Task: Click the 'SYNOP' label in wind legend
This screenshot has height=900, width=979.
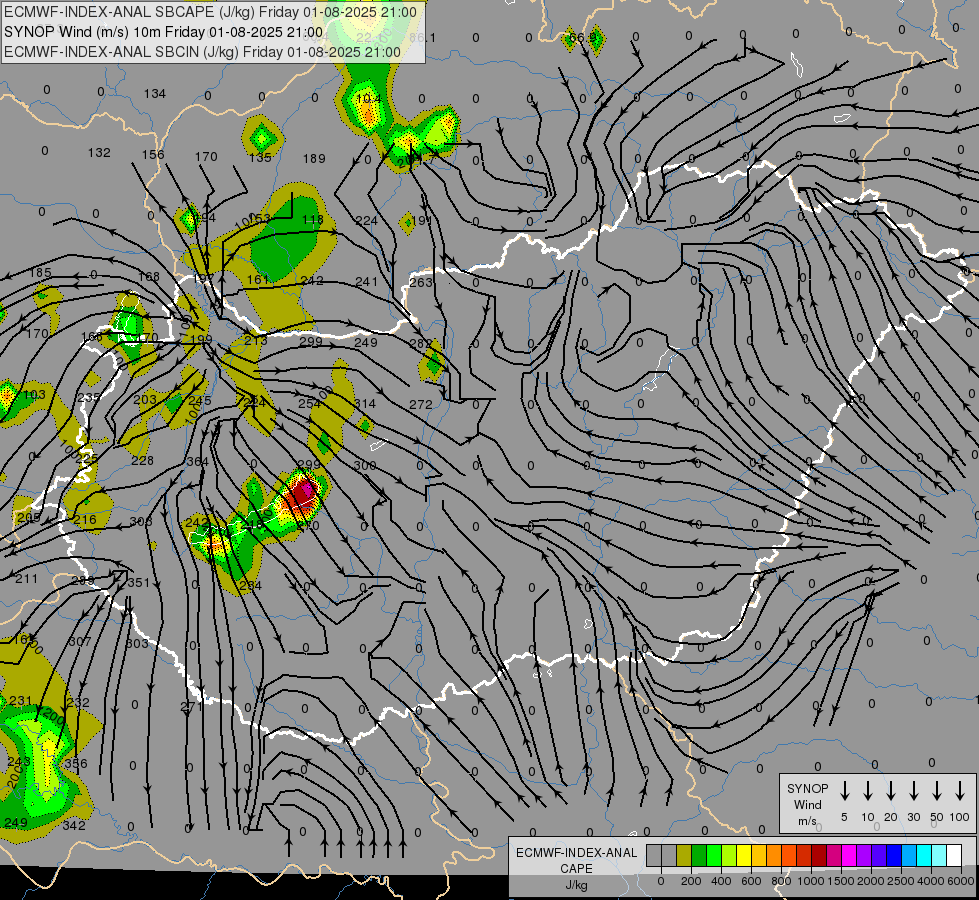Action: pos(807,788)
